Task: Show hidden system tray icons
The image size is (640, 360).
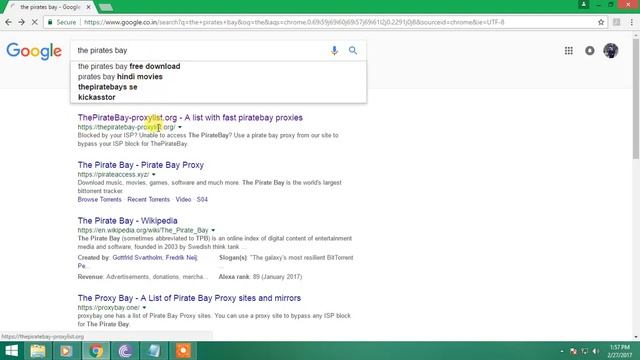Action: pyautogui.click(x=562, y=351)
